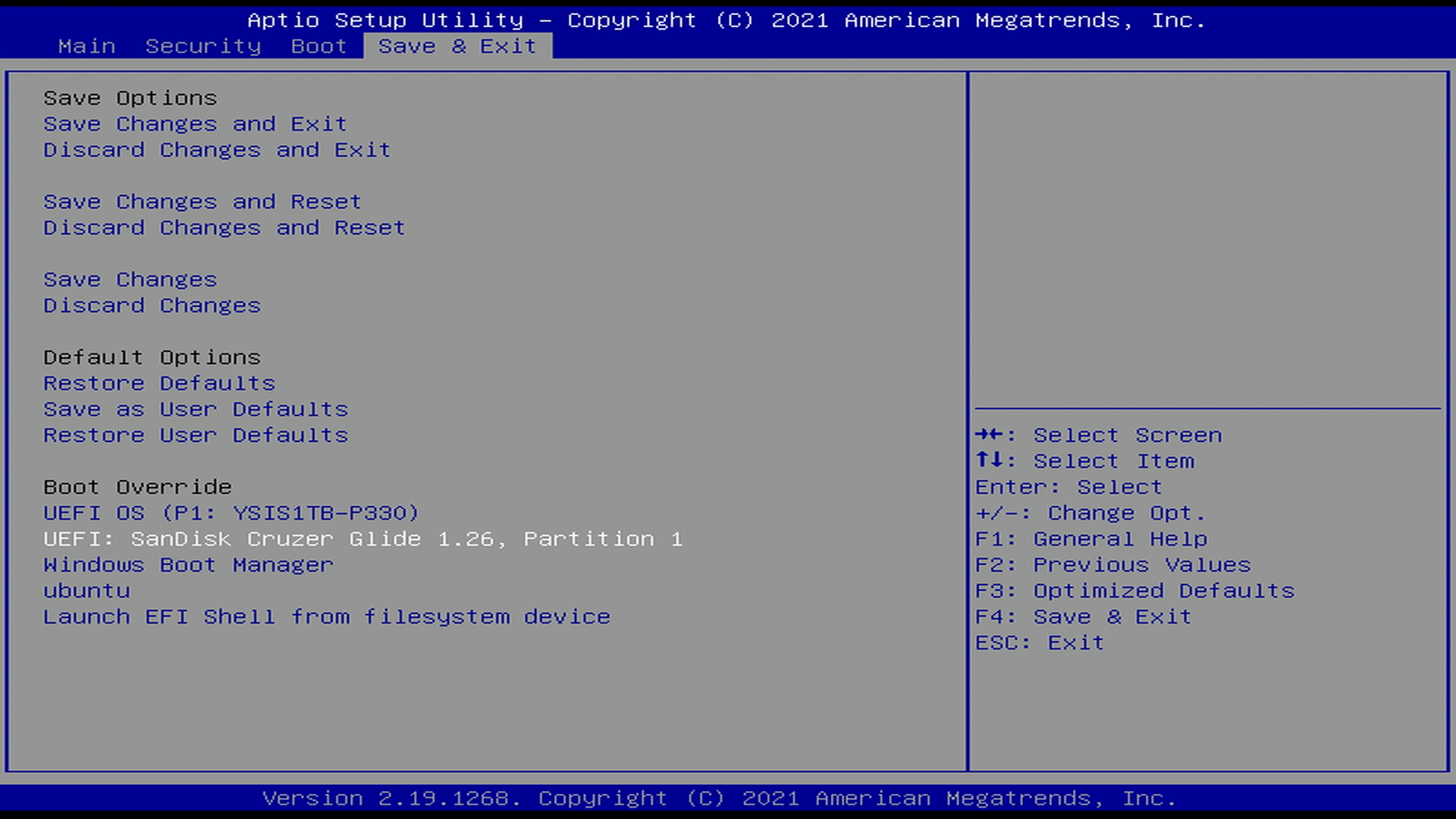1456x819 pixels.
Task: Select Discard Changes and Exit
Action: point(217,149)
